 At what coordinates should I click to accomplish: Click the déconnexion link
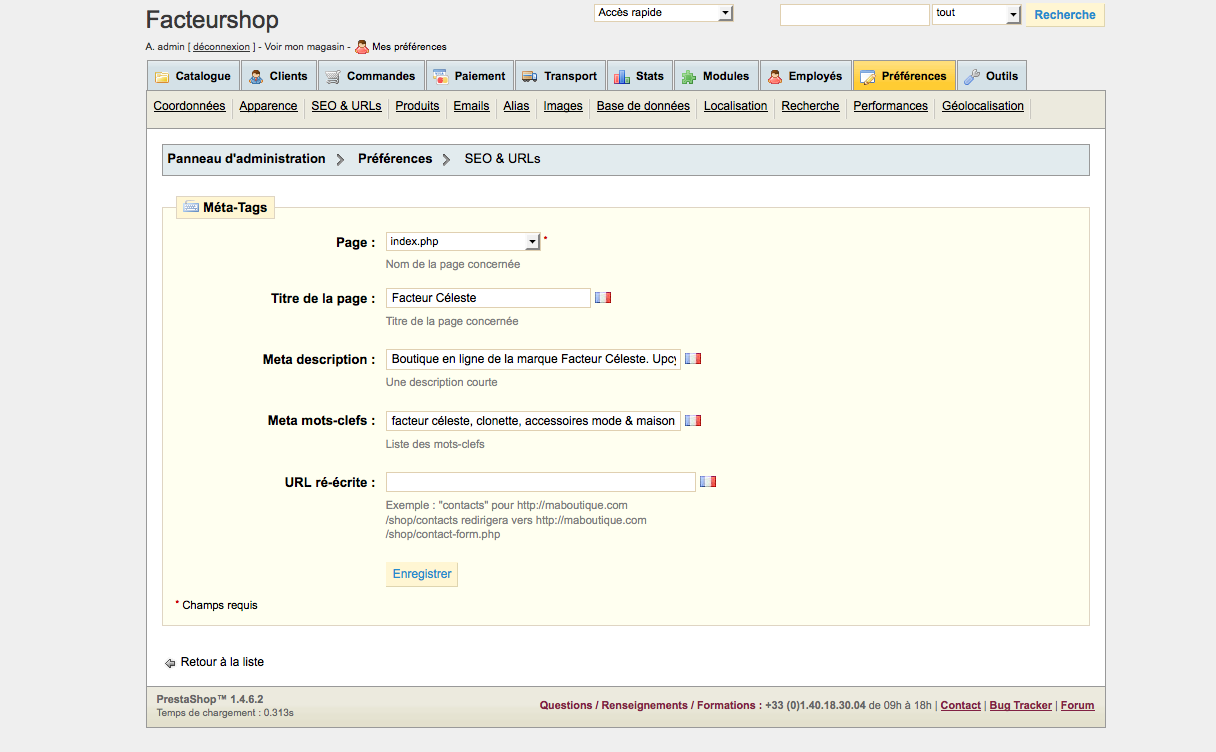pyautogui.click(x=221, y=47)
